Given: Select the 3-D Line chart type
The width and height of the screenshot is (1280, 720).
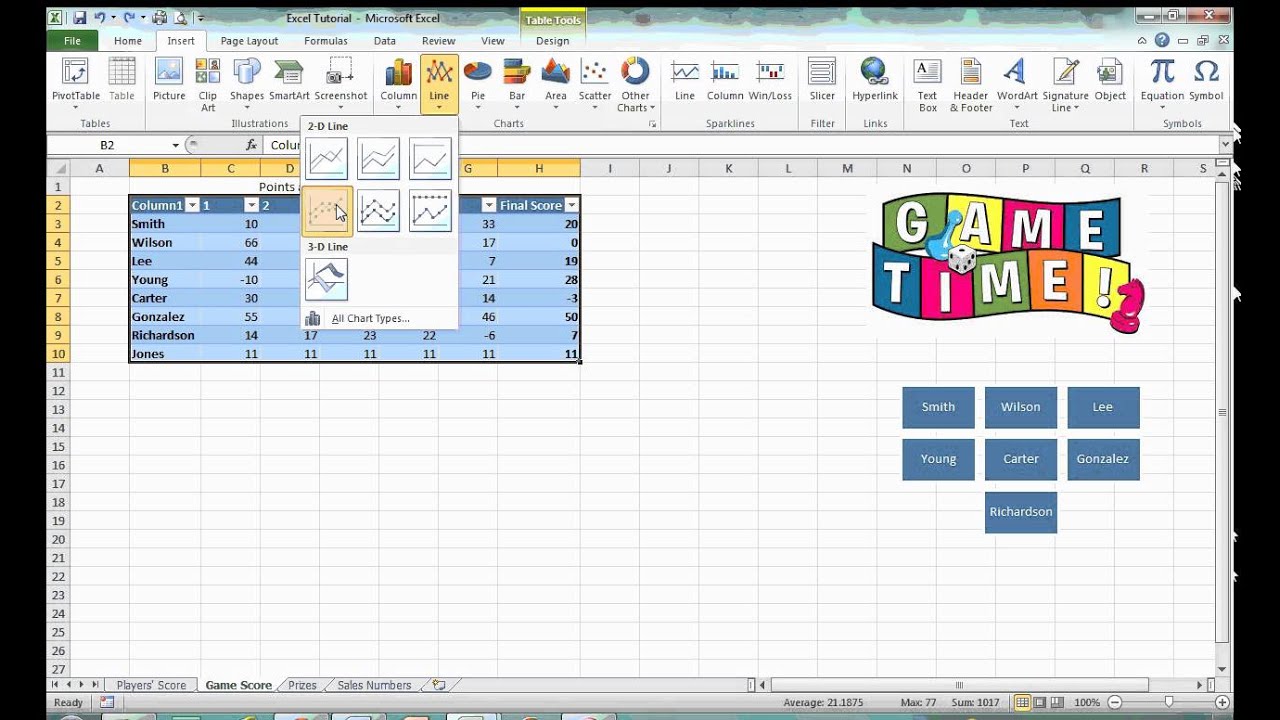Looking at the screenshot, I should (327, 279).
